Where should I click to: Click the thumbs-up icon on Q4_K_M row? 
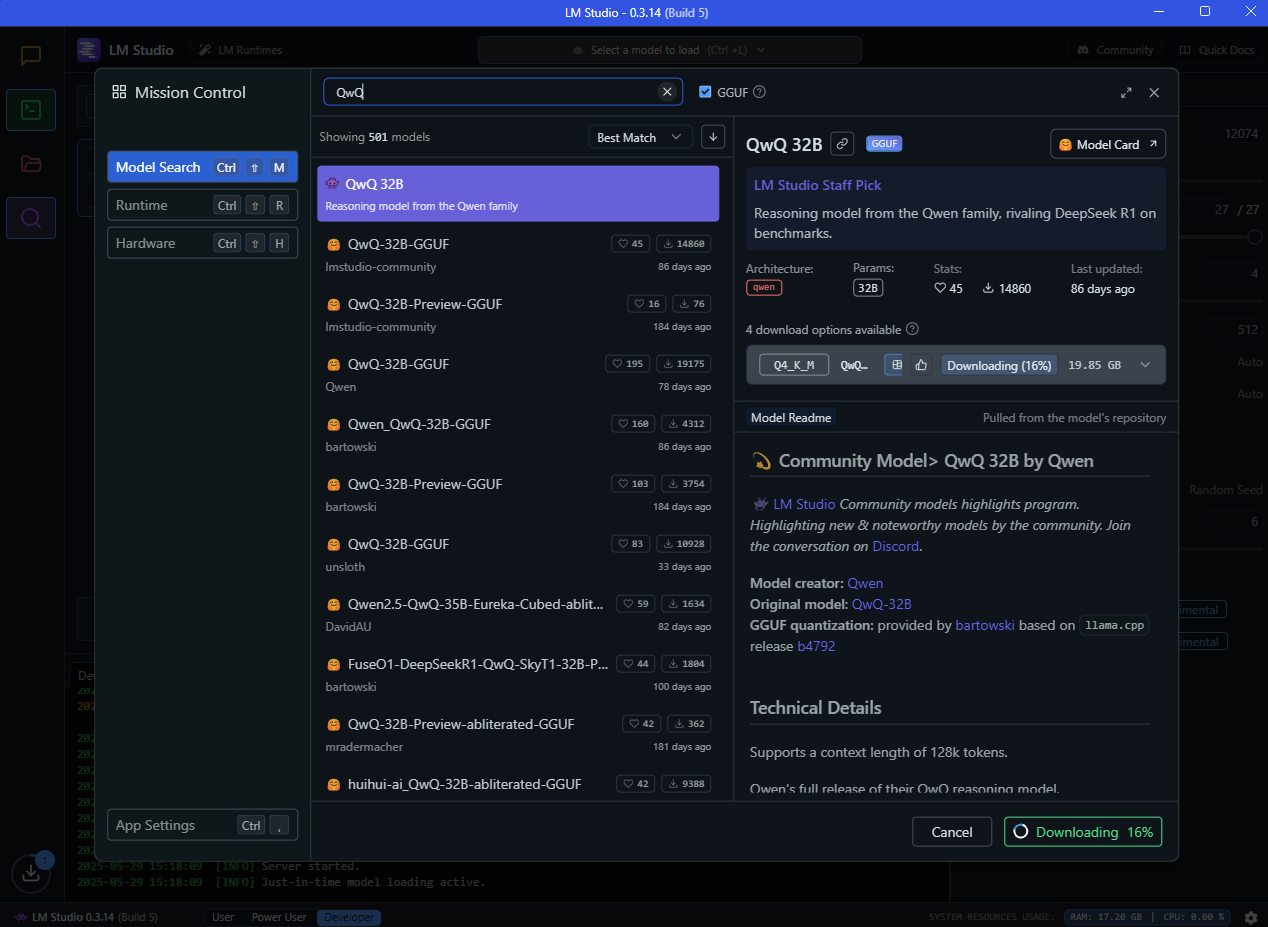(921, 365)
